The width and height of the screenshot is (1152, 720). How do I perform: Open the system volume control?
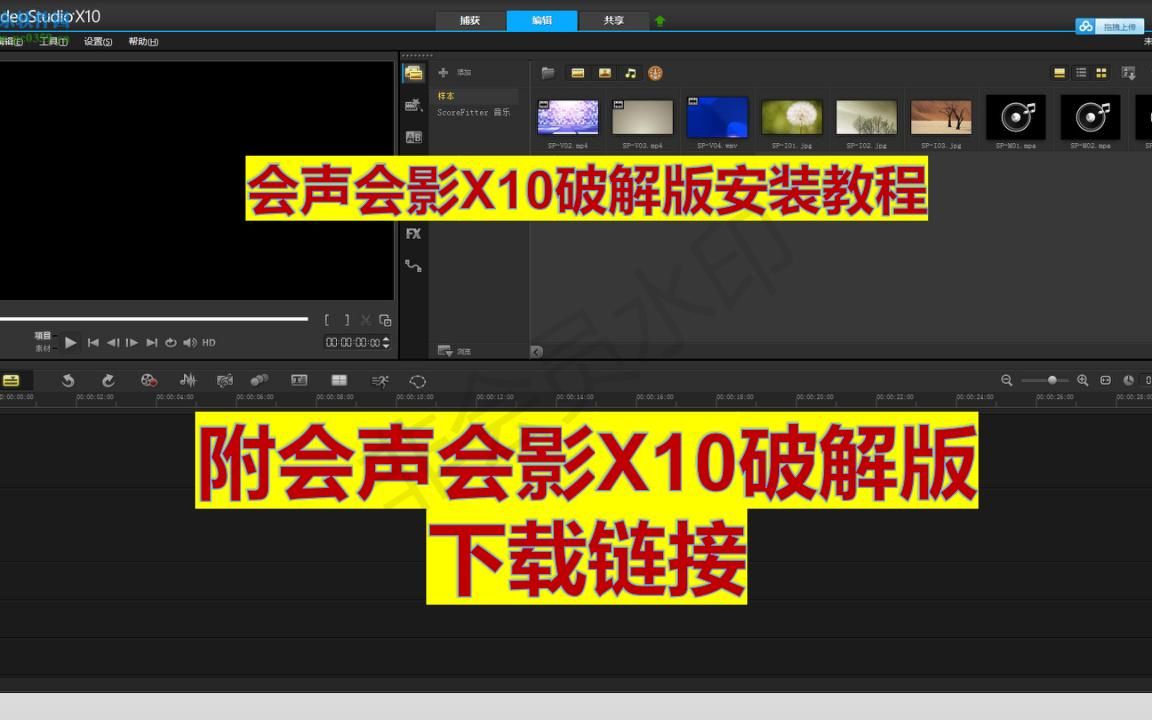190,343
